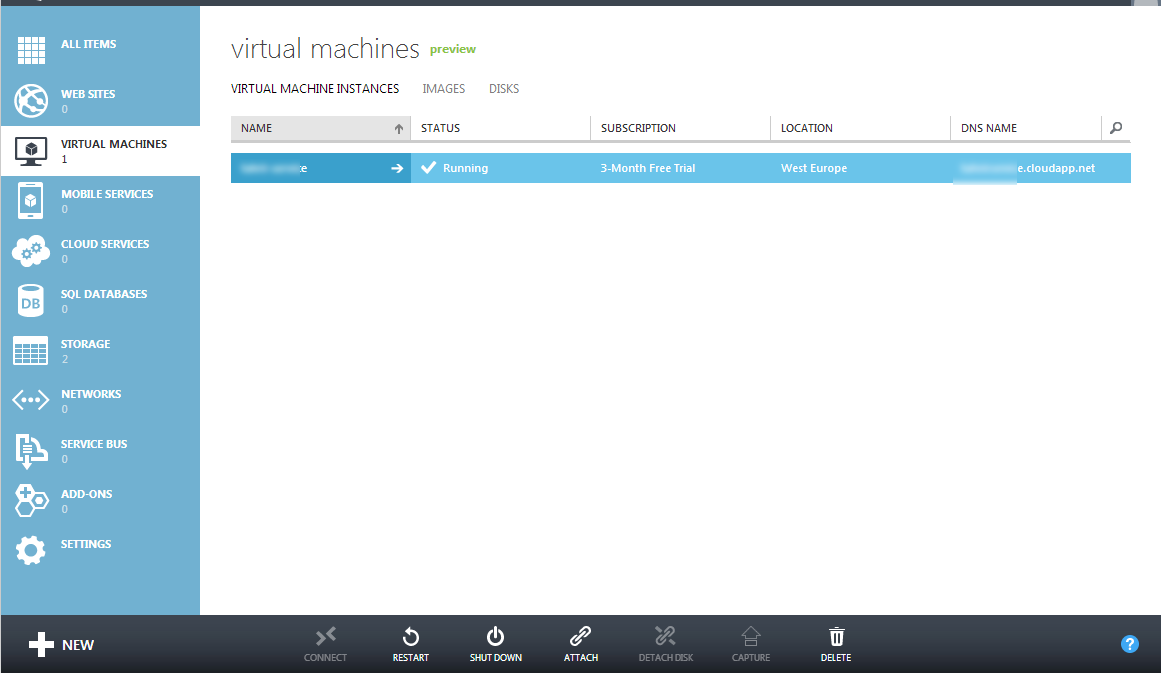Click the Capture command icon
This screenshot has width=1161, height=673.
pos(751,636)
